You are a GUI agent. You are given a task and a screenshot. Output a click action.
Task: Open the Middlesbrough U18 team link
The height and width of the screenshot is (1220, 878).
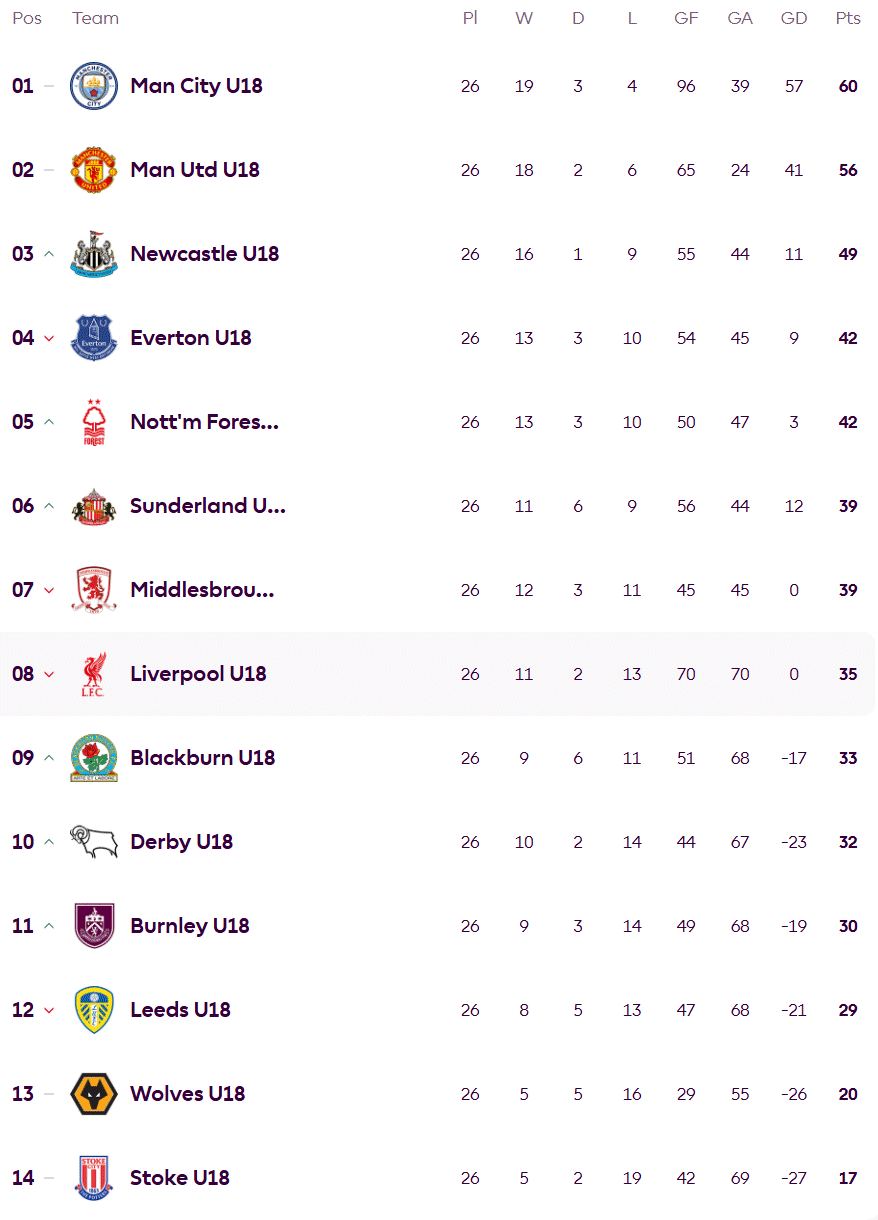(202, 590)
